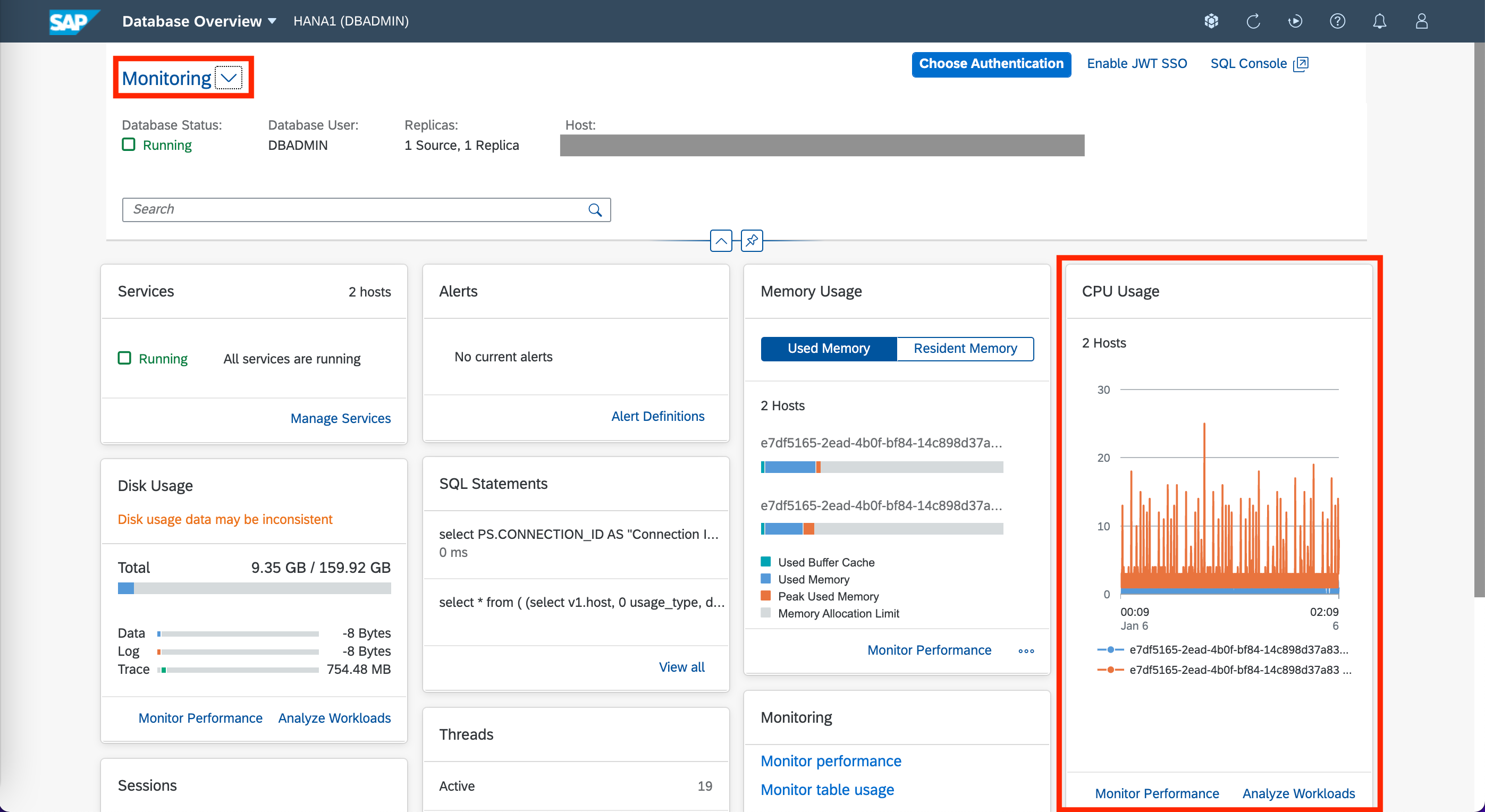The width and height of the screenshot is (1485, 812).
Task: Click the refresh icon in header
Action: pos(1253,21)
